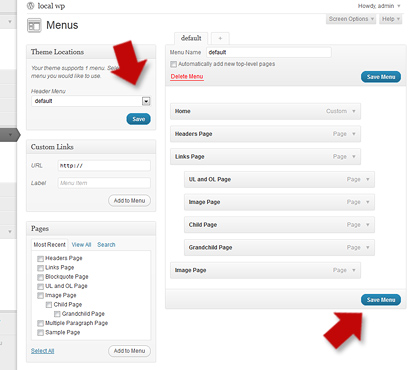This screenshot has height=370, width=412.
Task: Check the Links Page checkbox
Action: pyautogui.click(x=40, y=268)
